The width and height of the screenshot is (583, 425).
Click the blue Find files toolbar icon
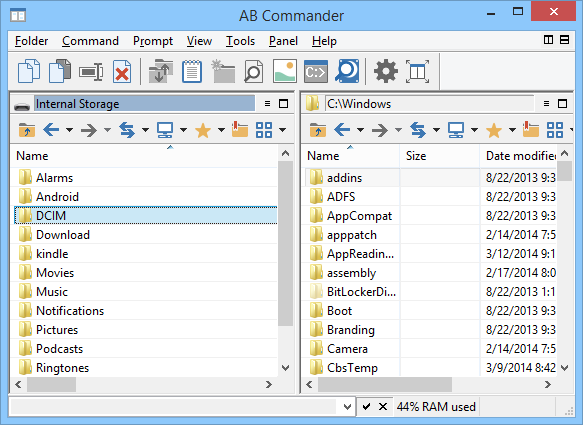(x=347, y=71)
